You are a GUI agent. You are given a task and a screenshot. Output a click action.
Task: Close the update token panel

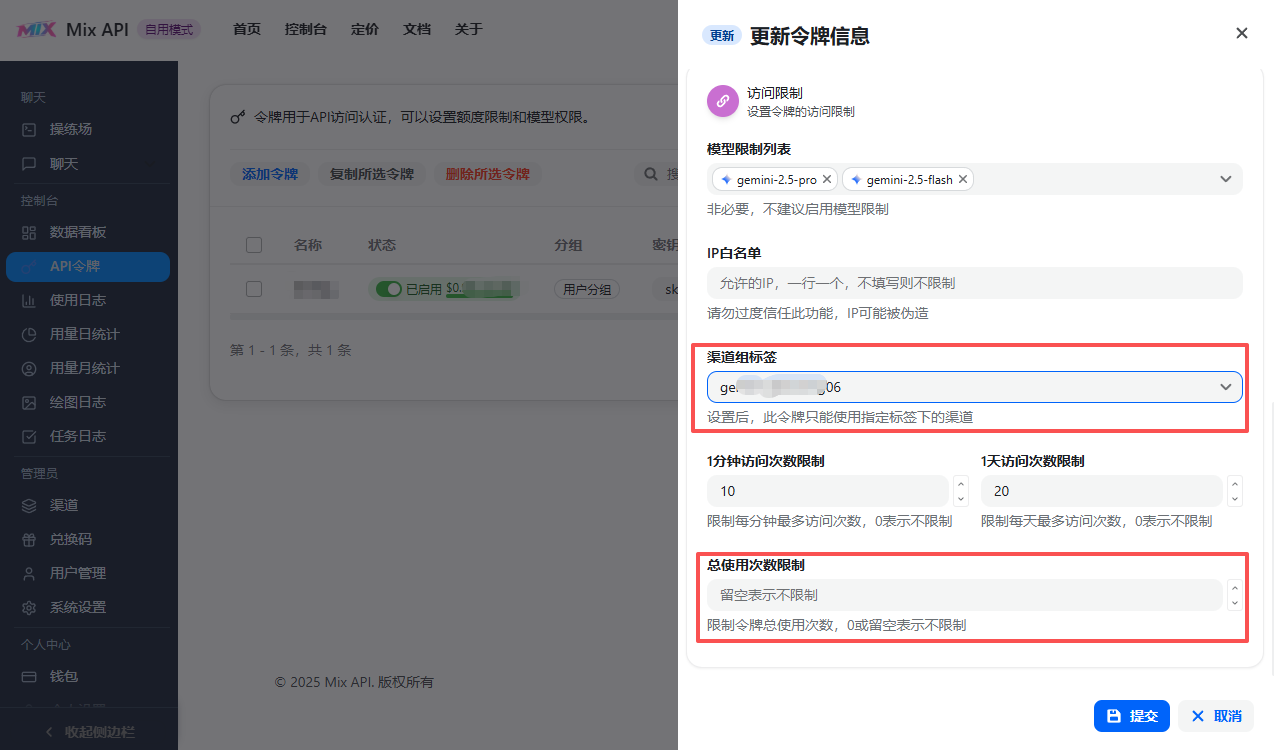click(1241, 33)
